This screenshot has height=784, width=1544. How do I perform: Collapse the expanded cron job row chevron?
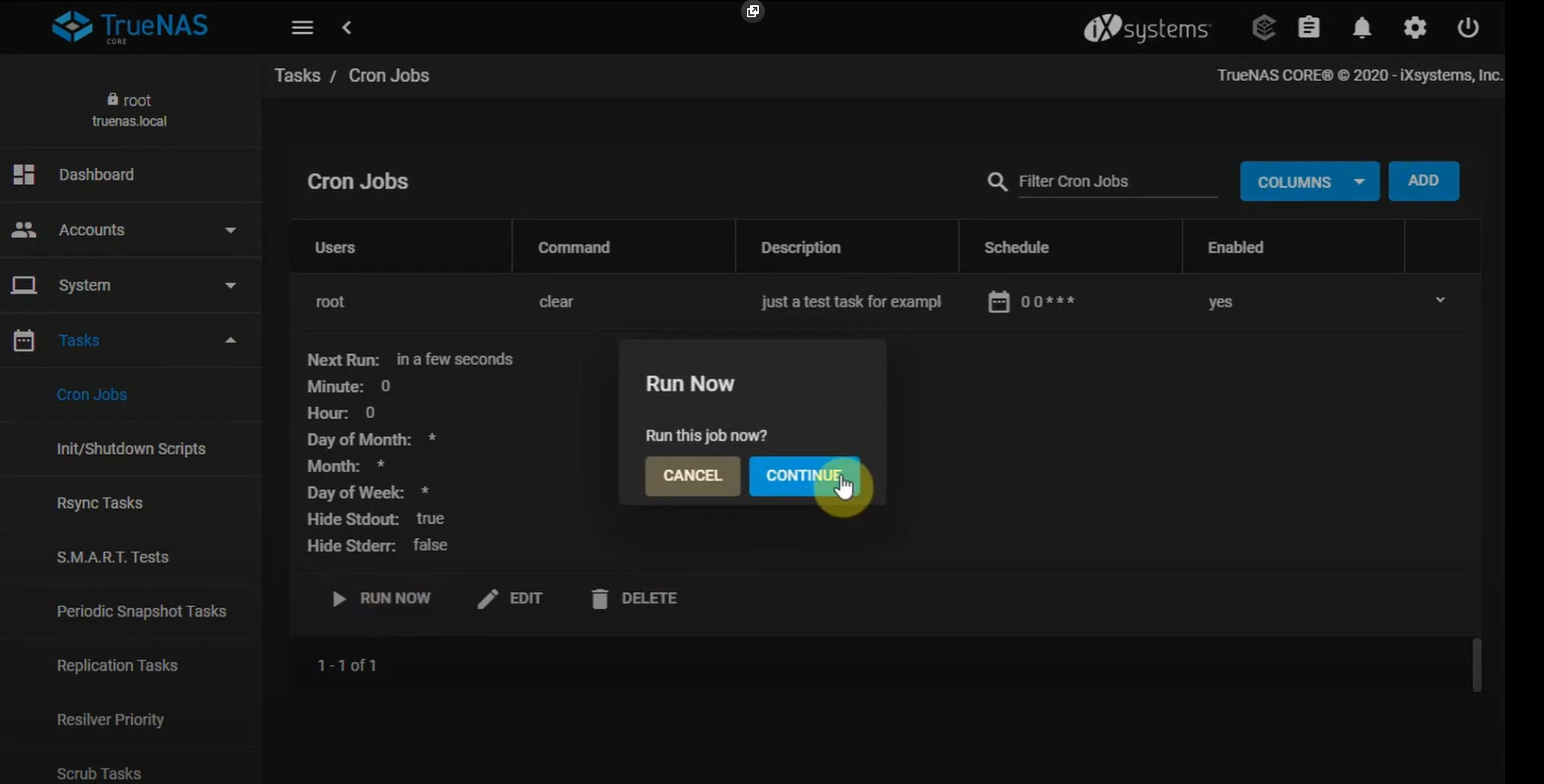pos(1440,299)
